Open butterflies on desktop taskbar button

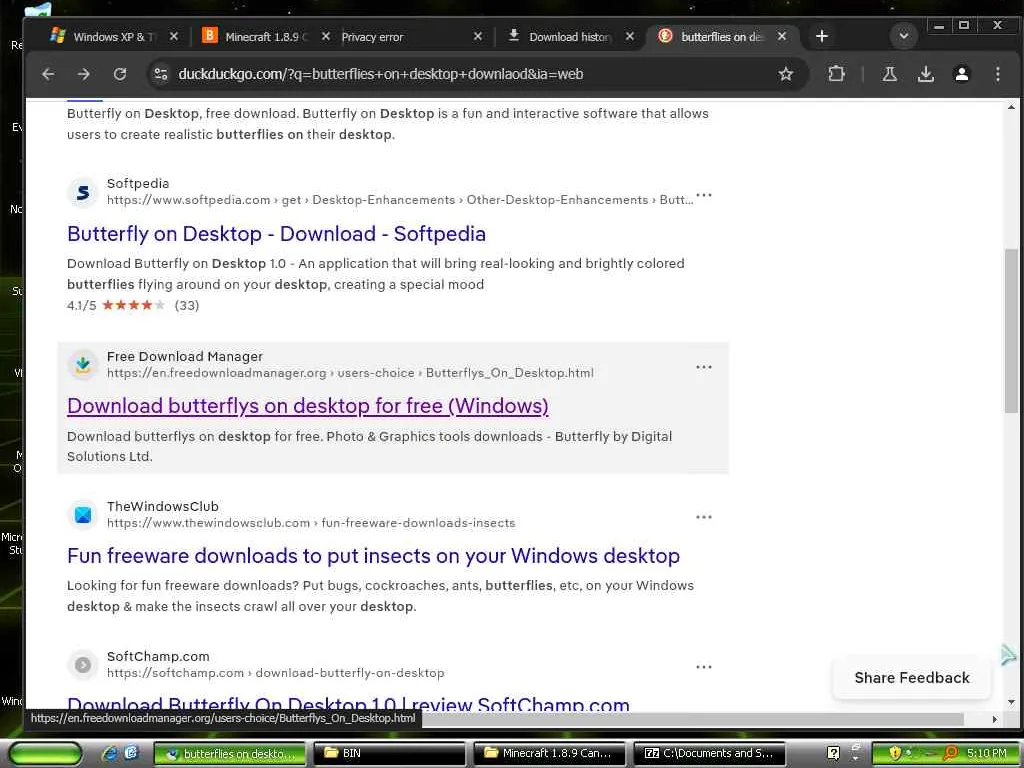(x=230, y=754)
